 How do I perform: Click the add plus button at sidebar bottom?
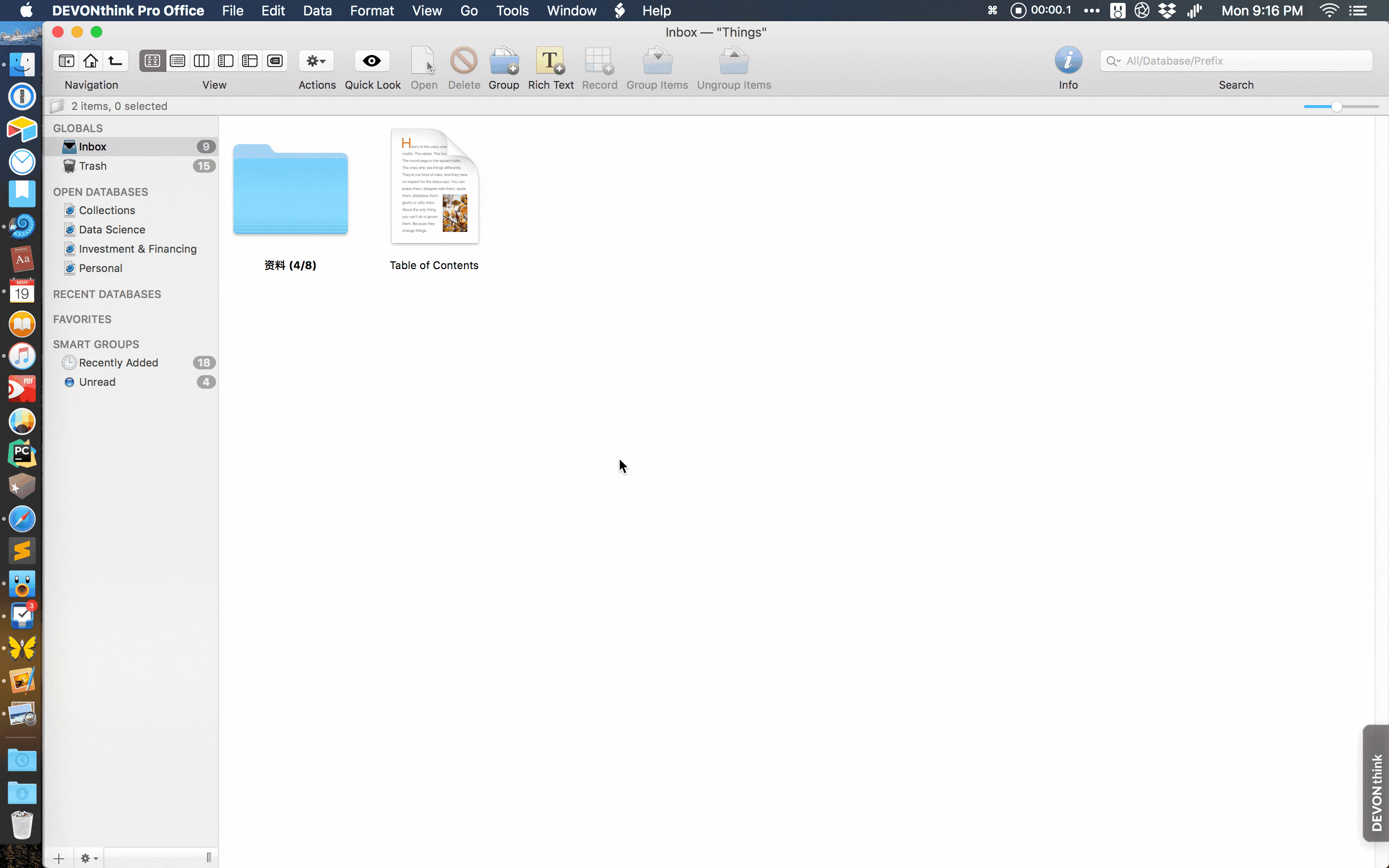(x=58, y=858)
